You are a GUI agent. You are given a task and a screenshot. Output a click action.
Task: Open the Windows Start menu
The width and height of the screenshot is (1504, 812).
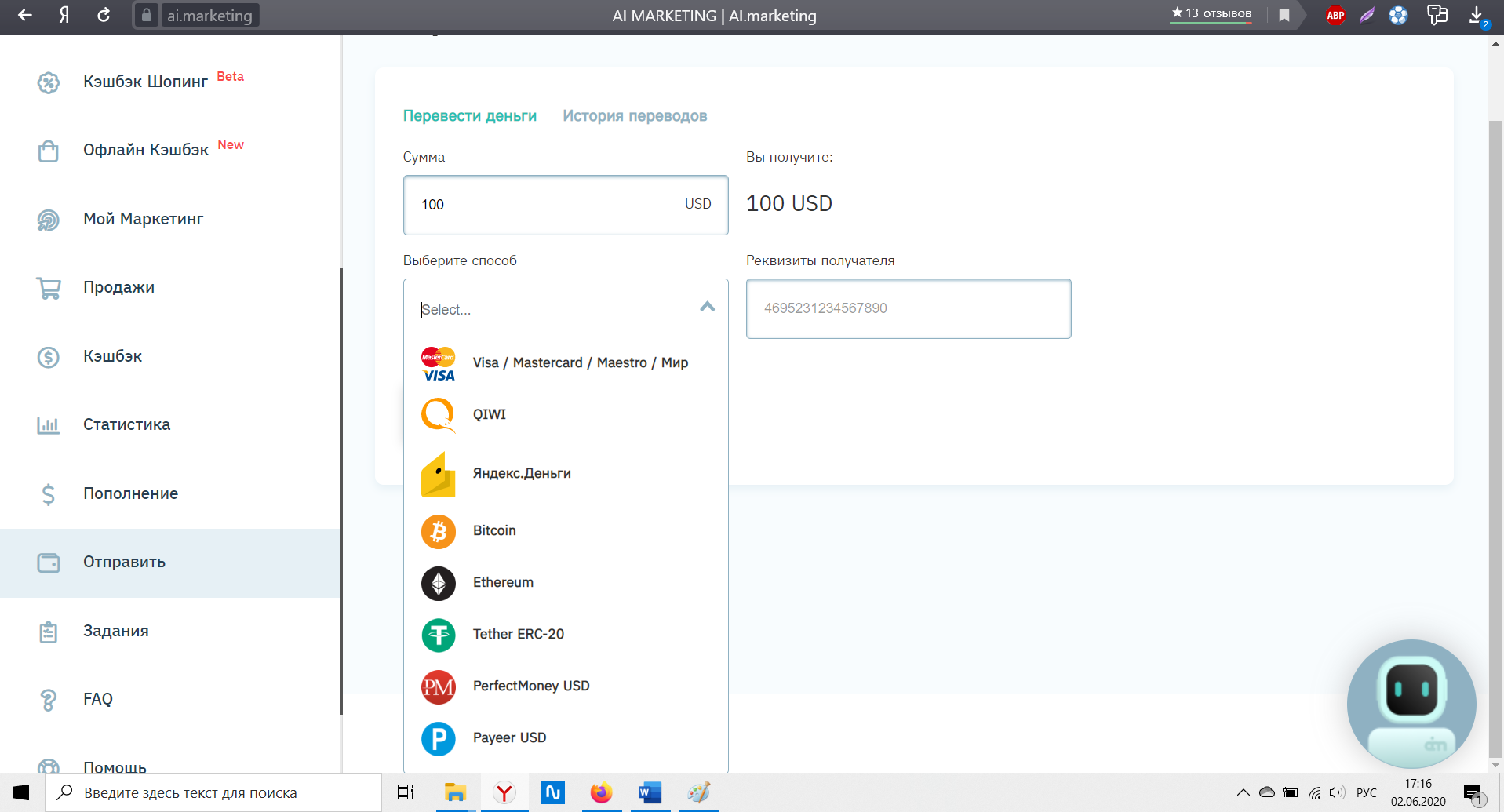[21, 792]
